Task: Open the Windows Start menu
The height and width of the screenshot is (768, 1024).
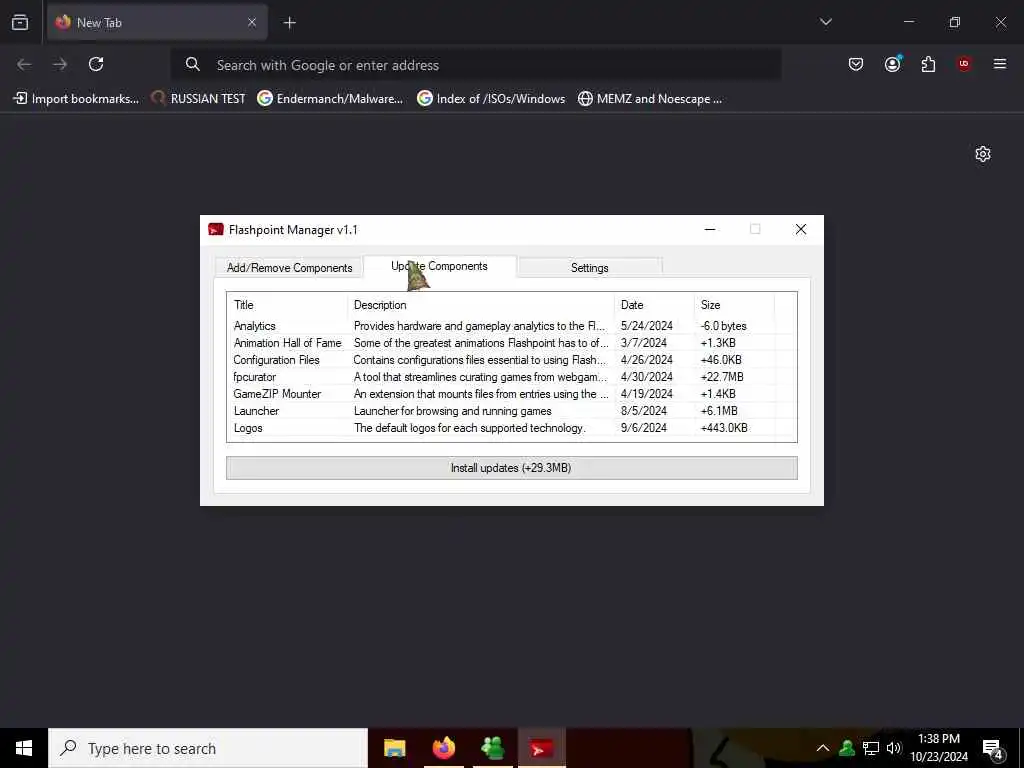Action: coord(24,748)
